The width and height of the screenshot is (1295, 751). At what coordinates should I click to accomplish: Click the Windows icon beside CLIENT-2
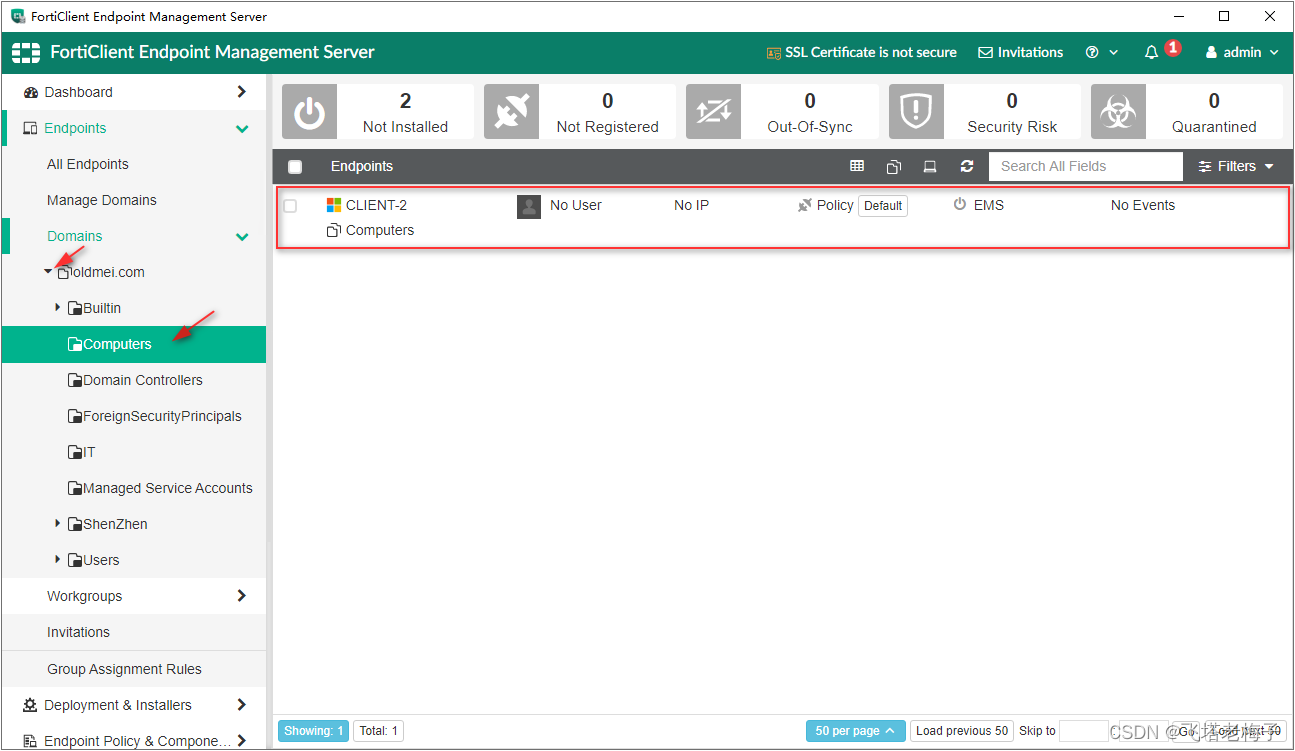point(334,205)
